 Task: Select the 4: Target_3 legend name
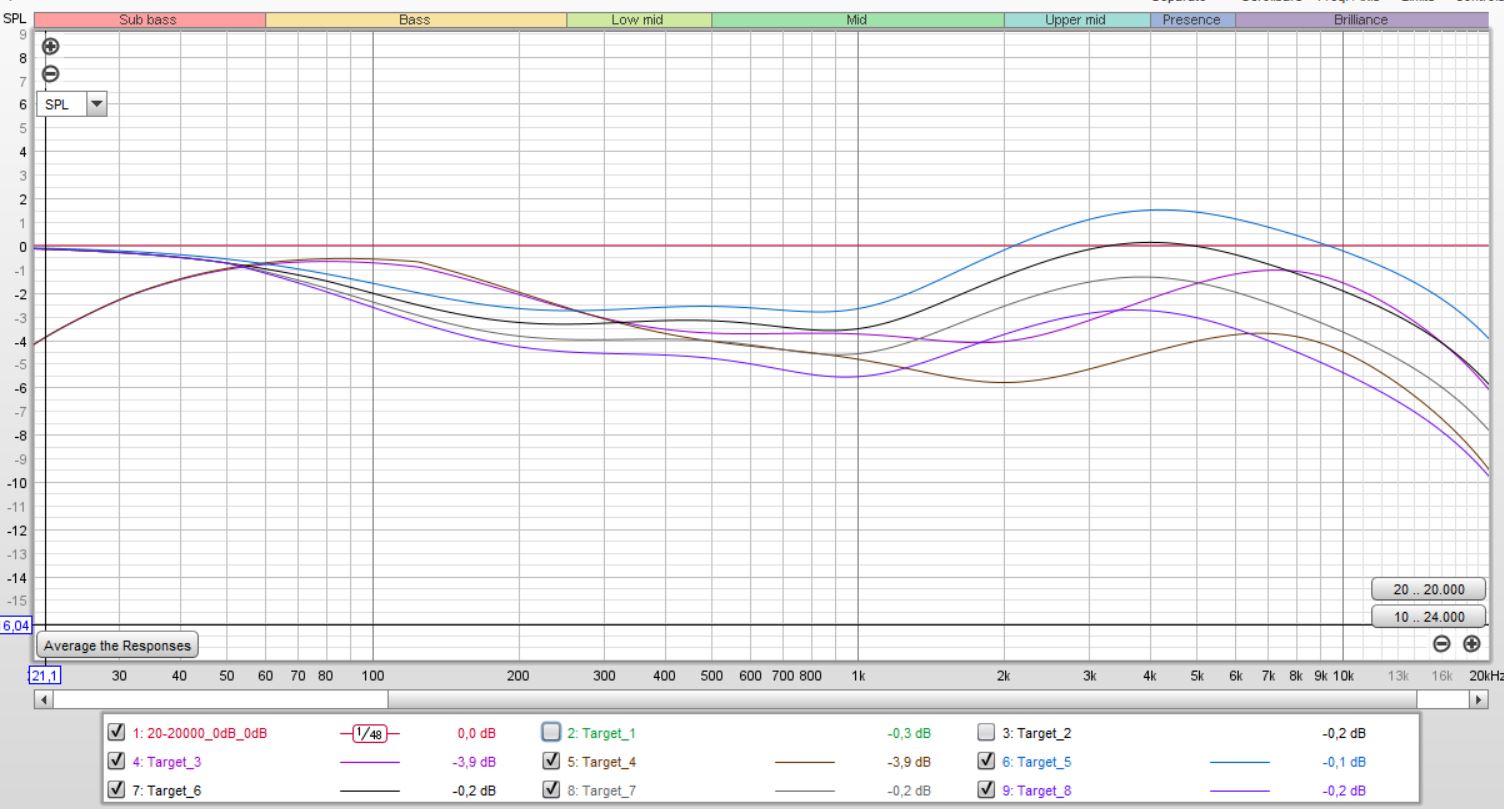pyautogui.click(x=167, y=762)
